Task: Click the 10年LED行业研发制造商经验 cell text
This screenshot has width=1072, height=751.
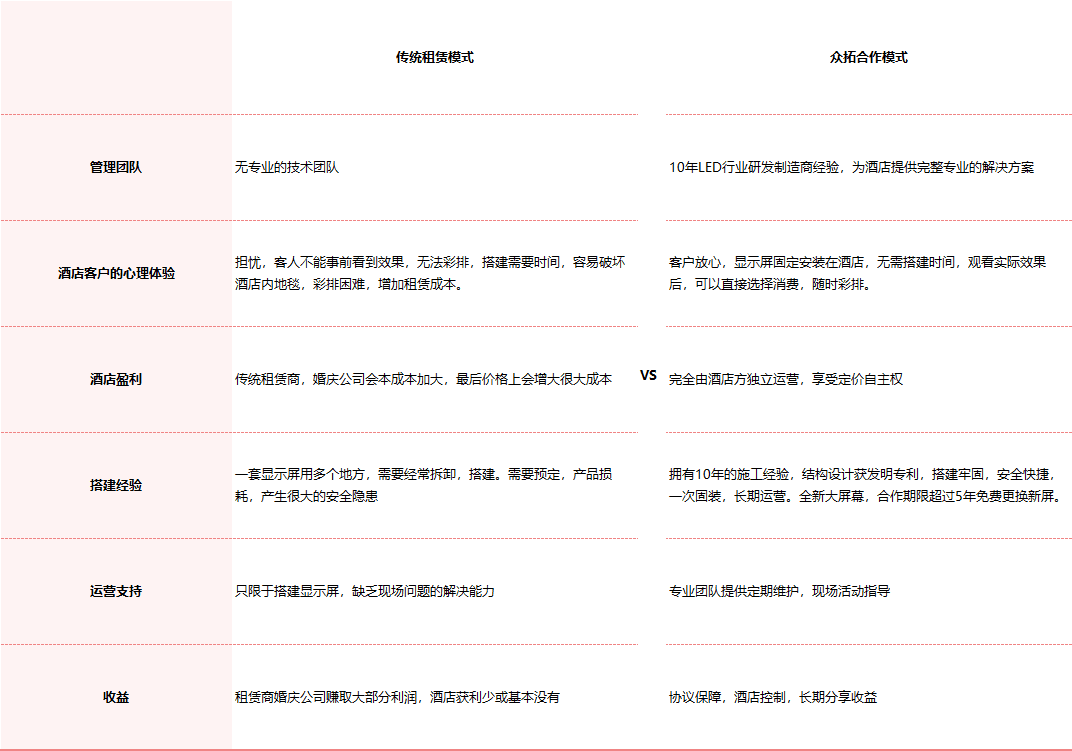Action: pyautogui.click(x=851, y=168)
